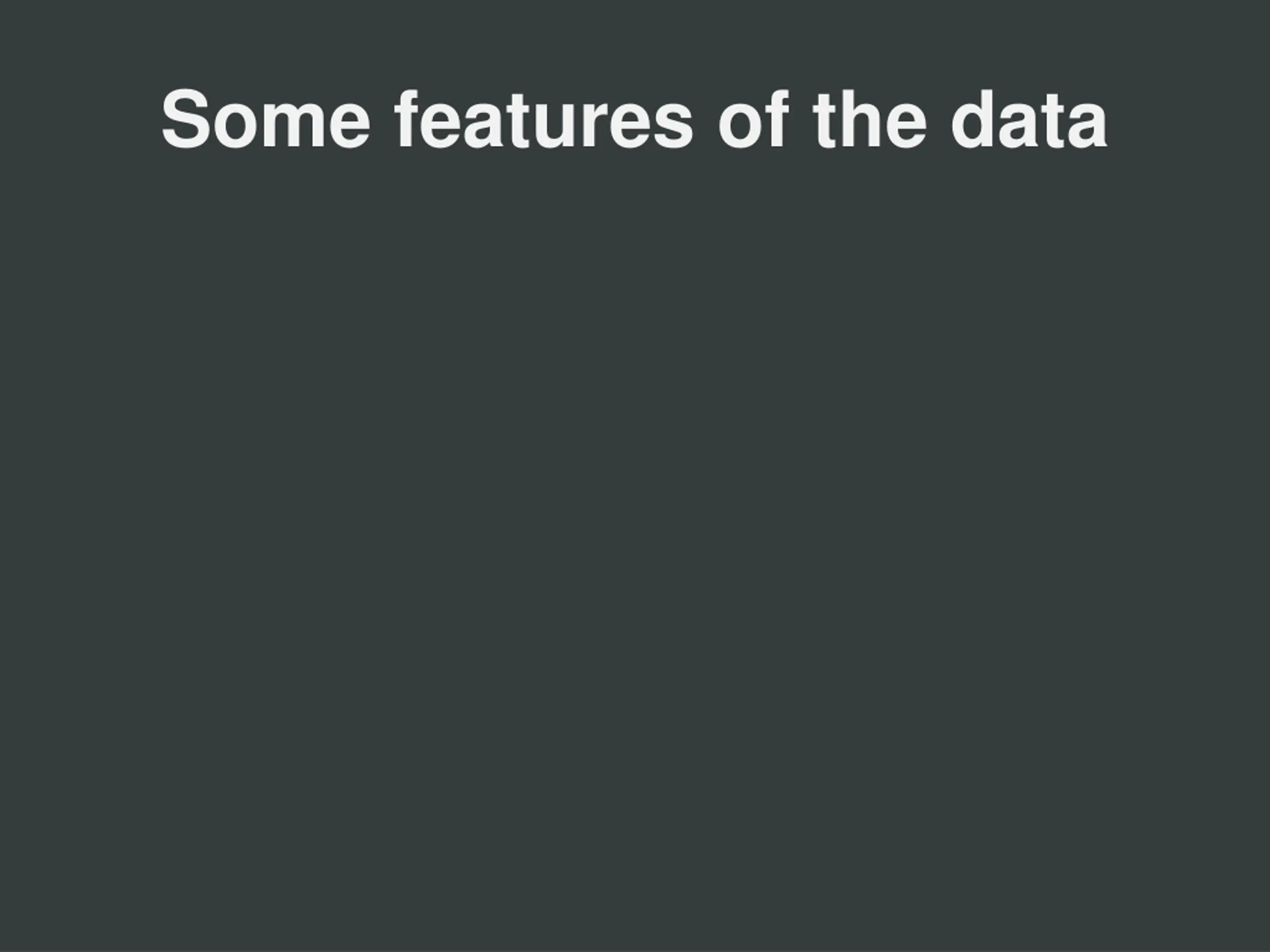Screen dimensions: 1270x952
Task: Click the word "features" in the title
Action: 544,120
